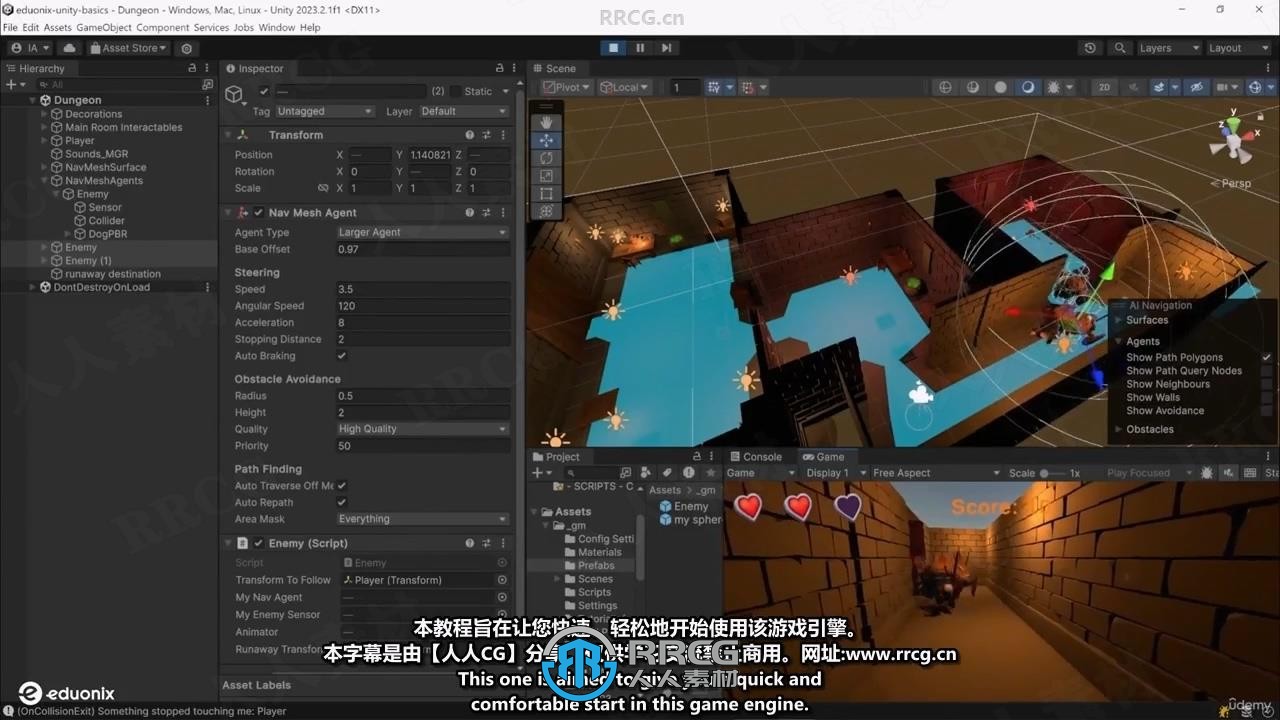The image size is (1280, 720).
Task: Select the Hand view tool in Scene
Action: coord(546,122)
